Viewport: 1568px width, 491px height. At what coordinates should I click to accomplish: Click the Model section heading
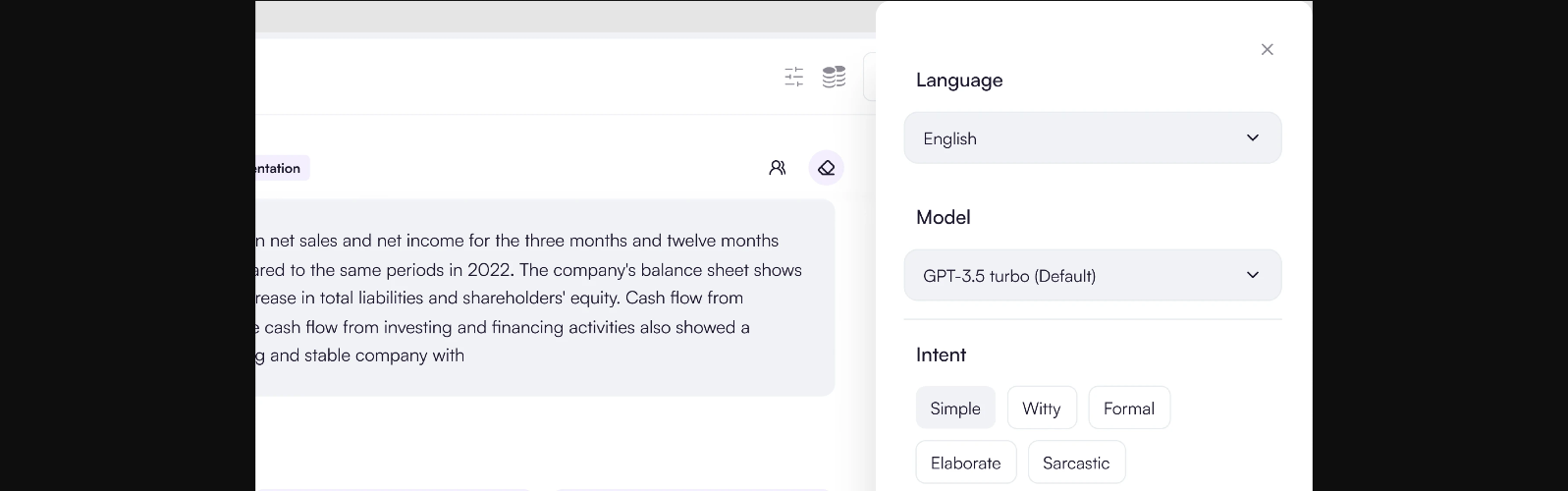tap(943, 217)
